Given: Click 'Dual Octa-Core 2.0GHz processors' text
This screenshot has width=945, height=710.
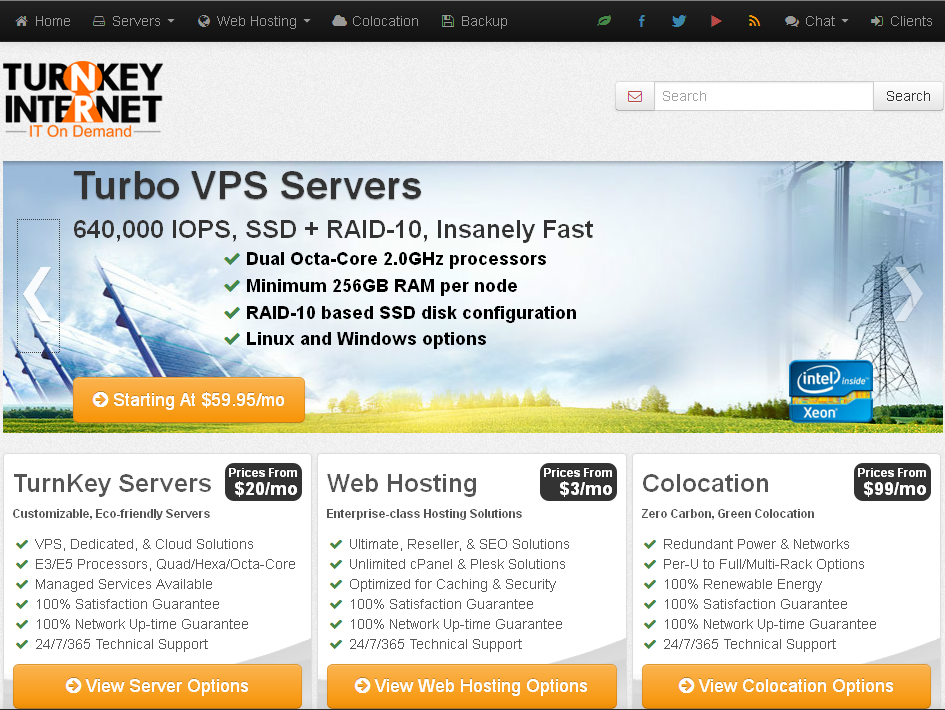Looking at the screenshot, I should click(396, 259).
